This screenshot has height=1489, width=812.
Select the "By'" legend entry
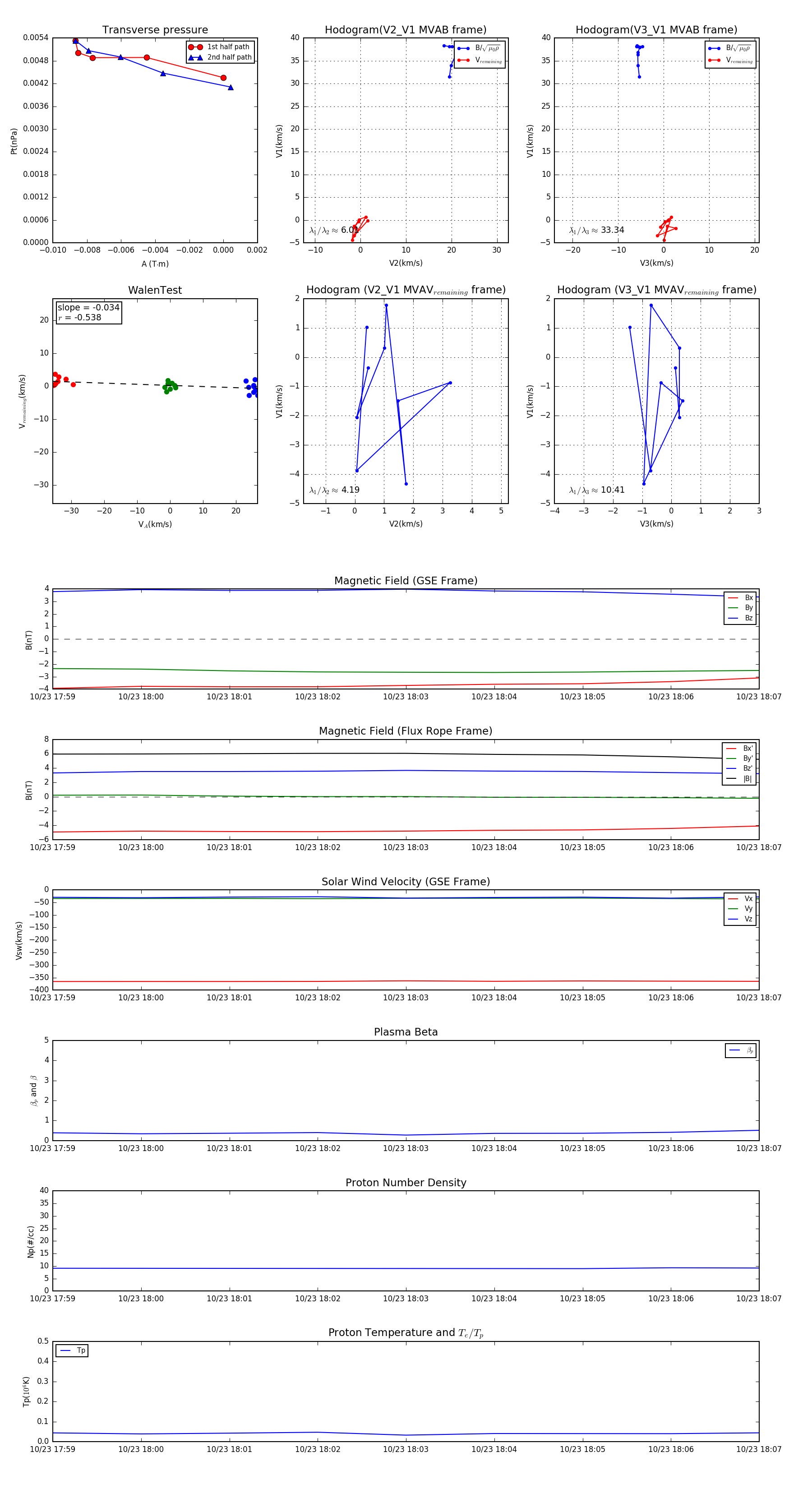[740, 758]
